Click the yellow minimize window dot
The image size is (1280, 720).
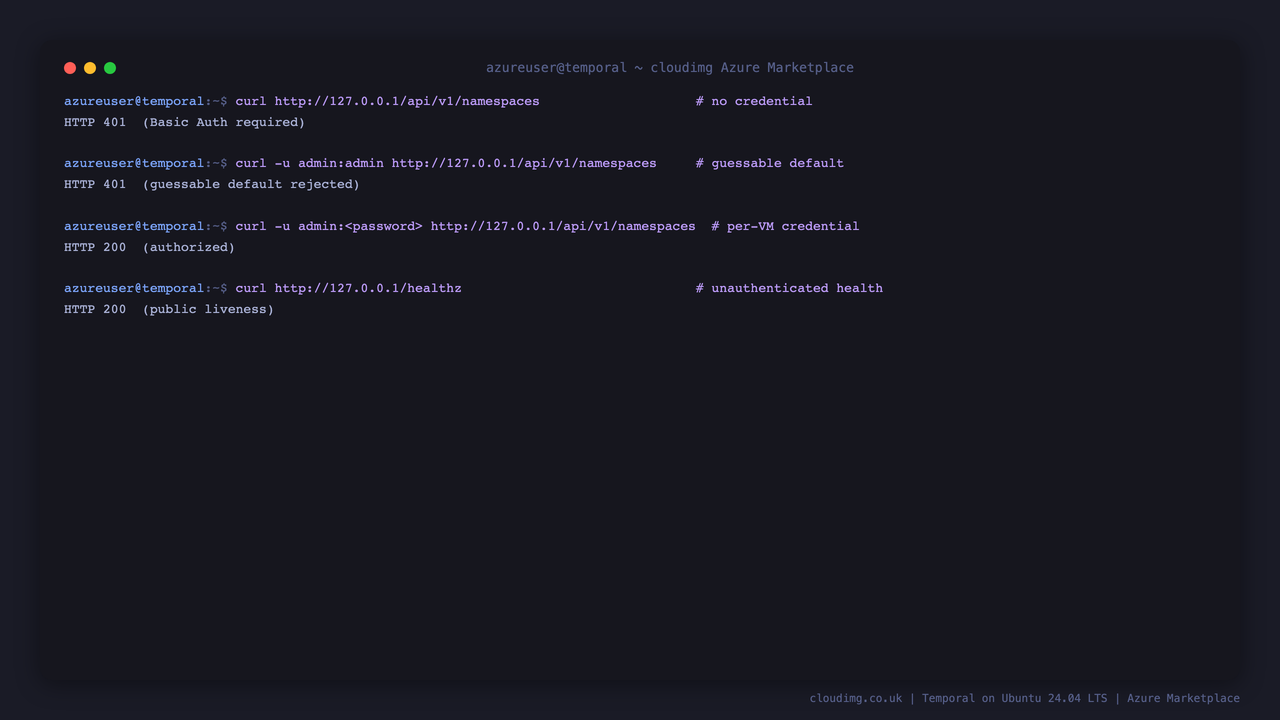[x=90, y=68]
